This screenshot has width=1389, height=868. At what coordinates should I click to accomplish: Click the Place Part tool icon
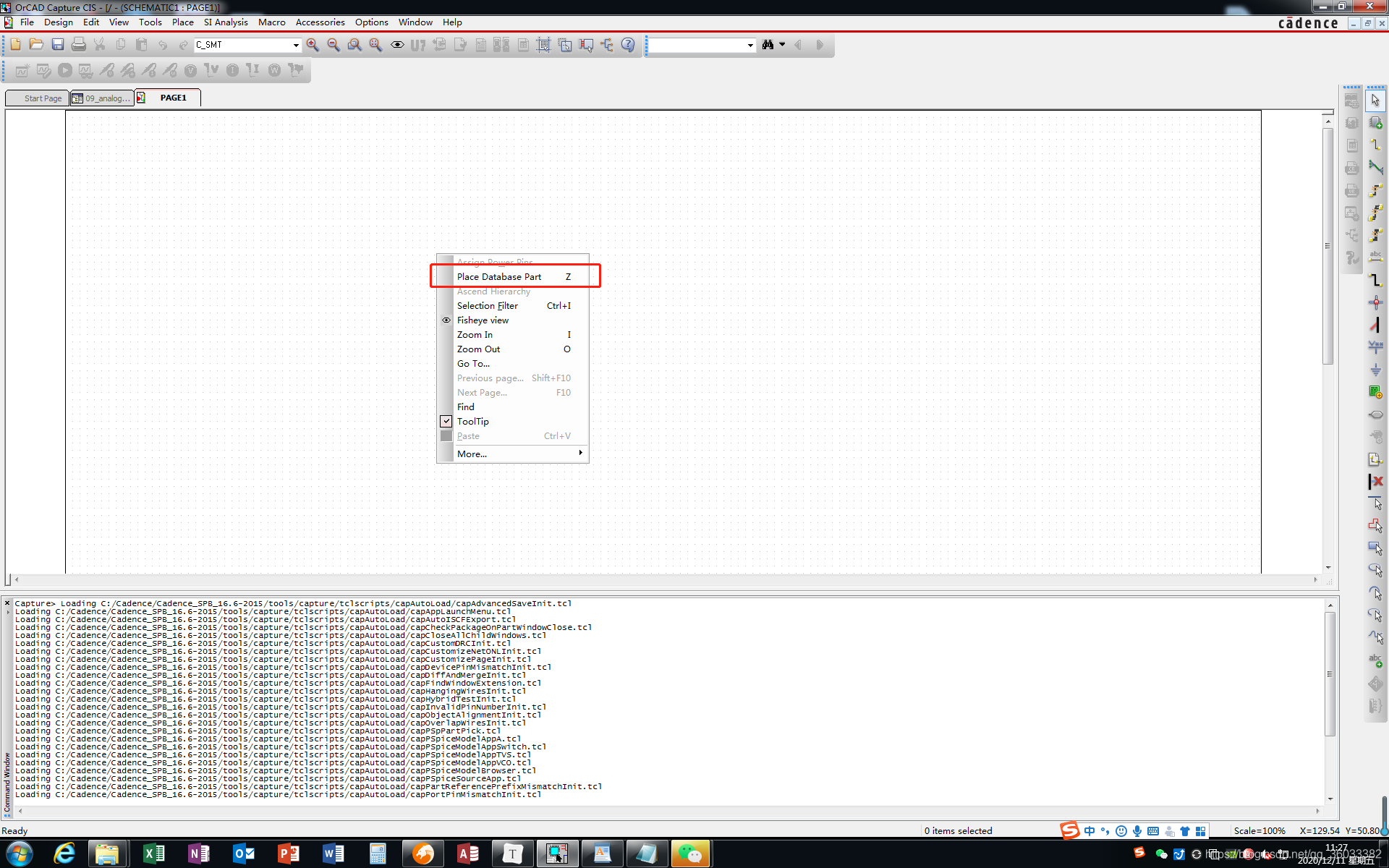1375,123
